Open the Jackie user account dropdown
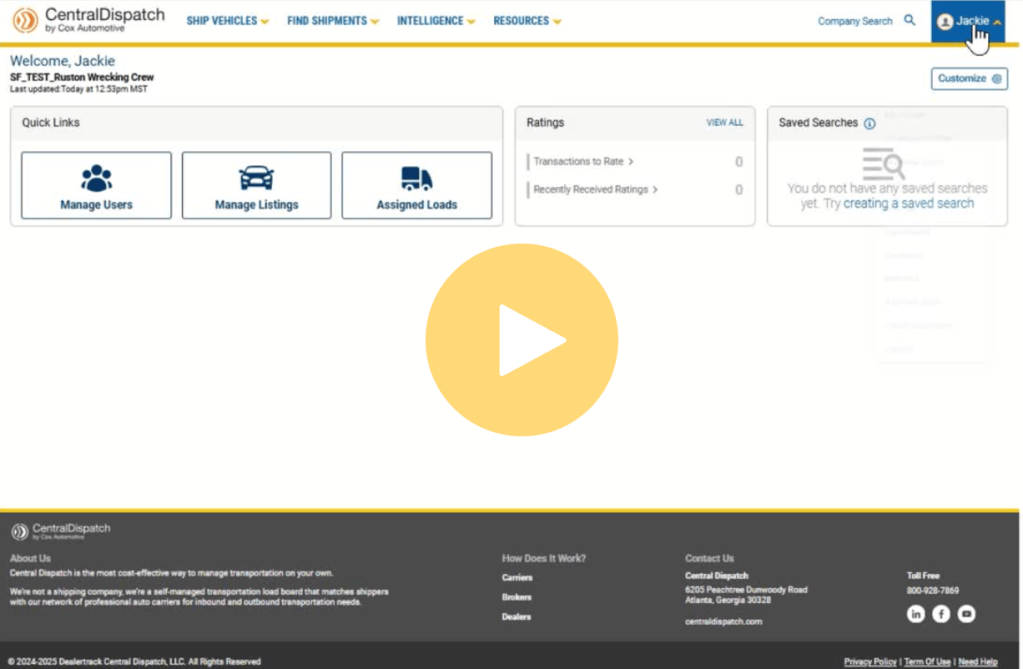The height and width of the screenshot is (669, 1023). [968, 21]
